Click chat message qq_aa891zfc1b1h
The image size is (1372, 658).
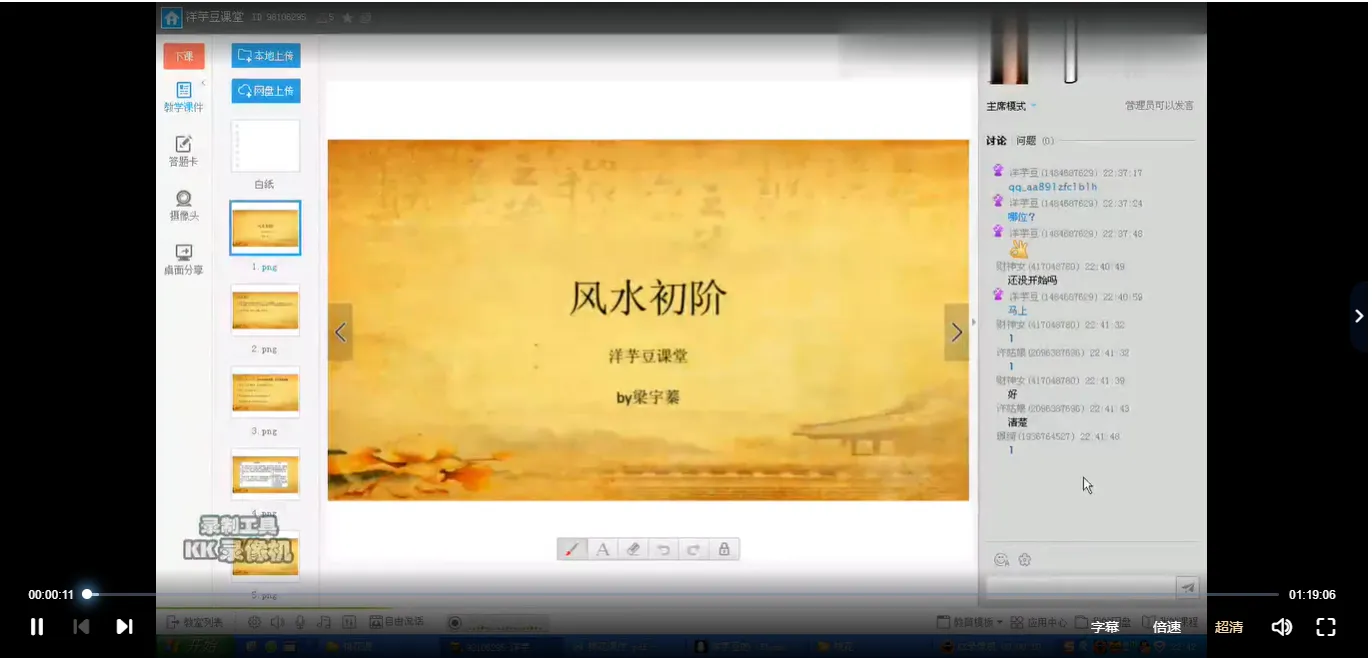[1052, 187]
